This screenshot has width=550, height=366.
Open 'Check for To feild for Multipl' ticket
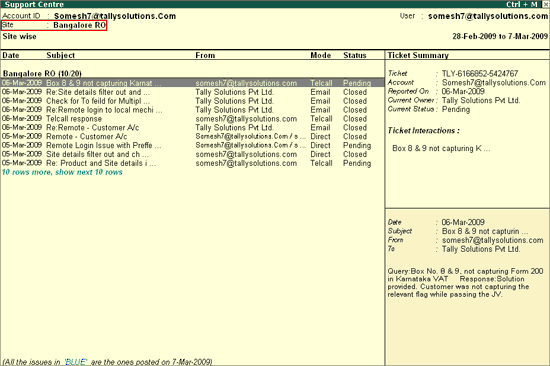click(x=192, y=101)
